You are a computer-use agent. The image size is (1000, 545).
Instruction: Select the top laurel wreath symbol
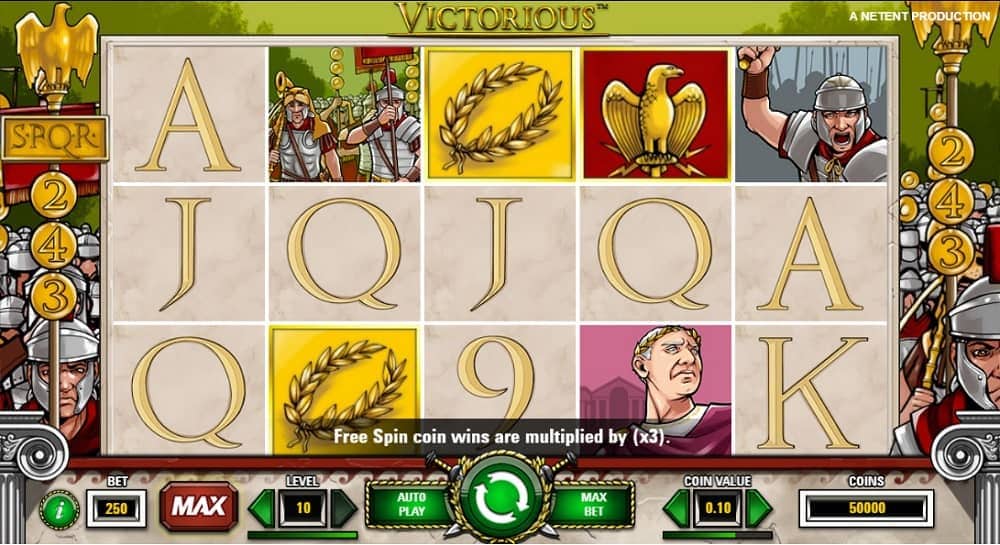[501, 113]
